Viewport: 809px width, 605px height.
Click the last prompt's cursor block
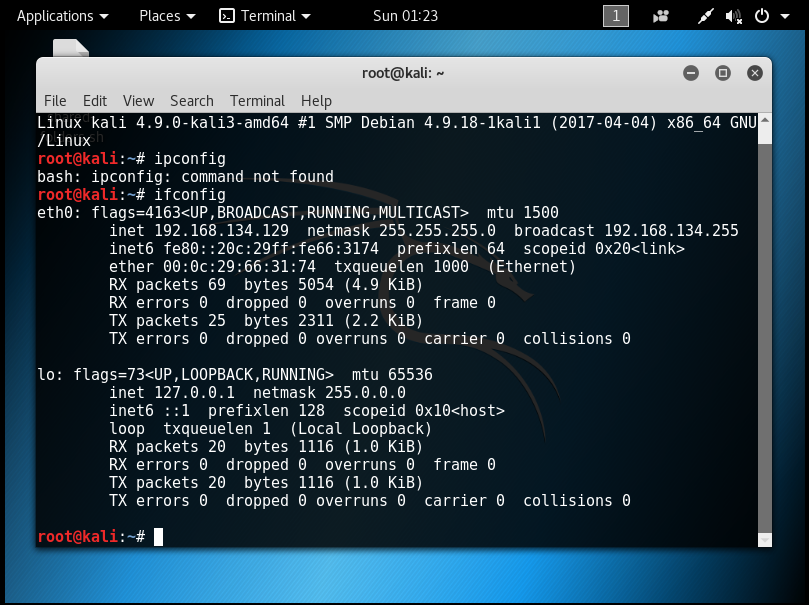[158, 537]
